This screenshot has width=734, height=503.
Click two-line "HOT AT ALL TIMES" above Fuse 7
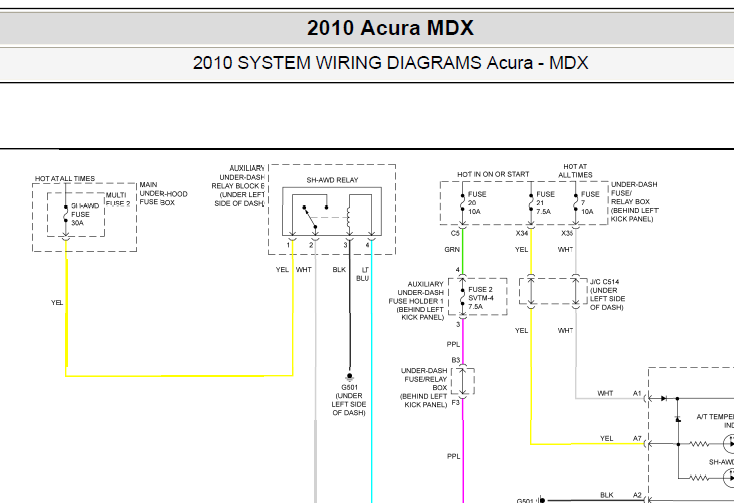[x=575, y=171]
